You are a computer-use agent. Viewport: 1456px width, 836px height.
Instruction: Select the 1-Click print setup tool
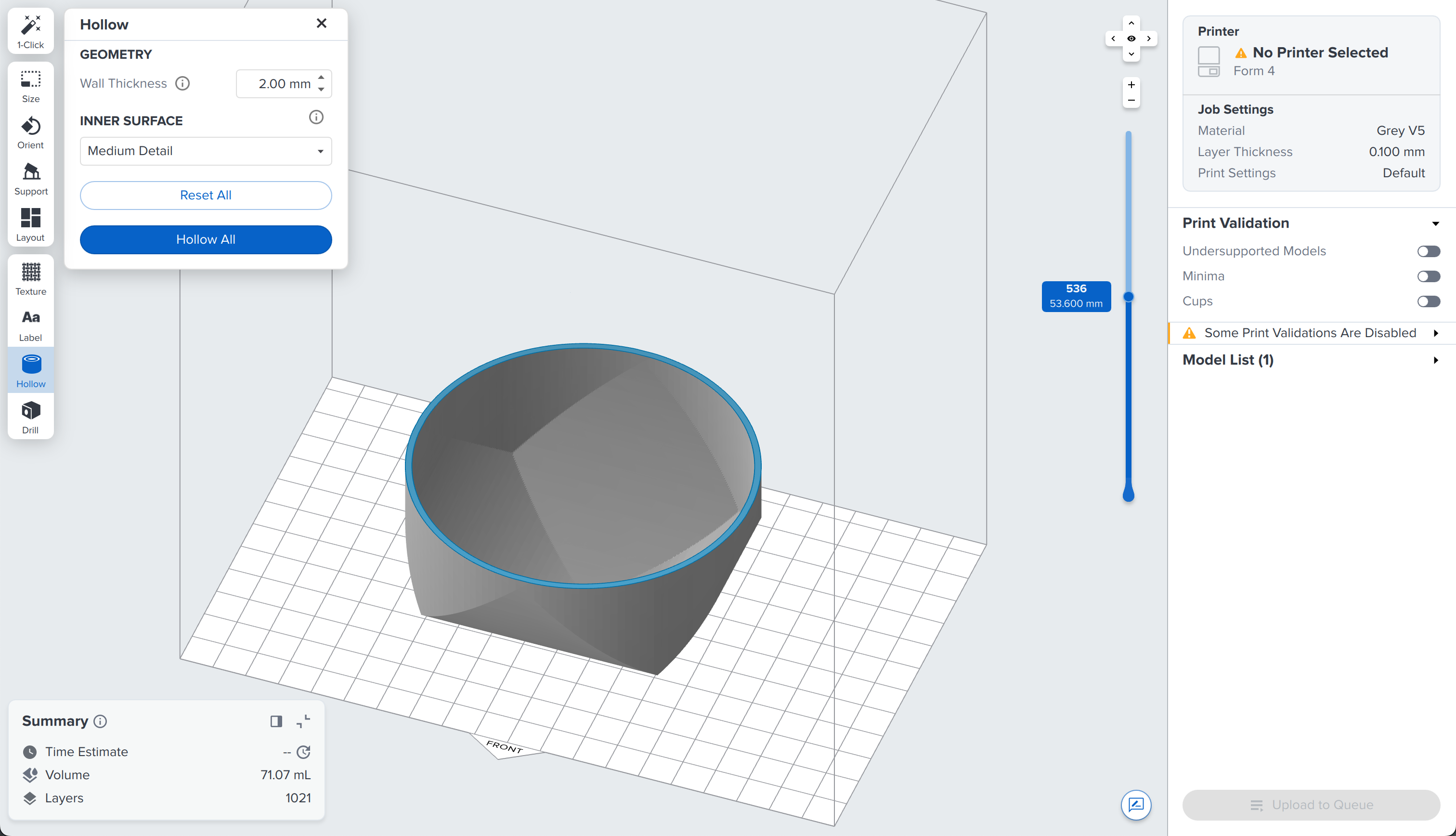pos(30,30)
